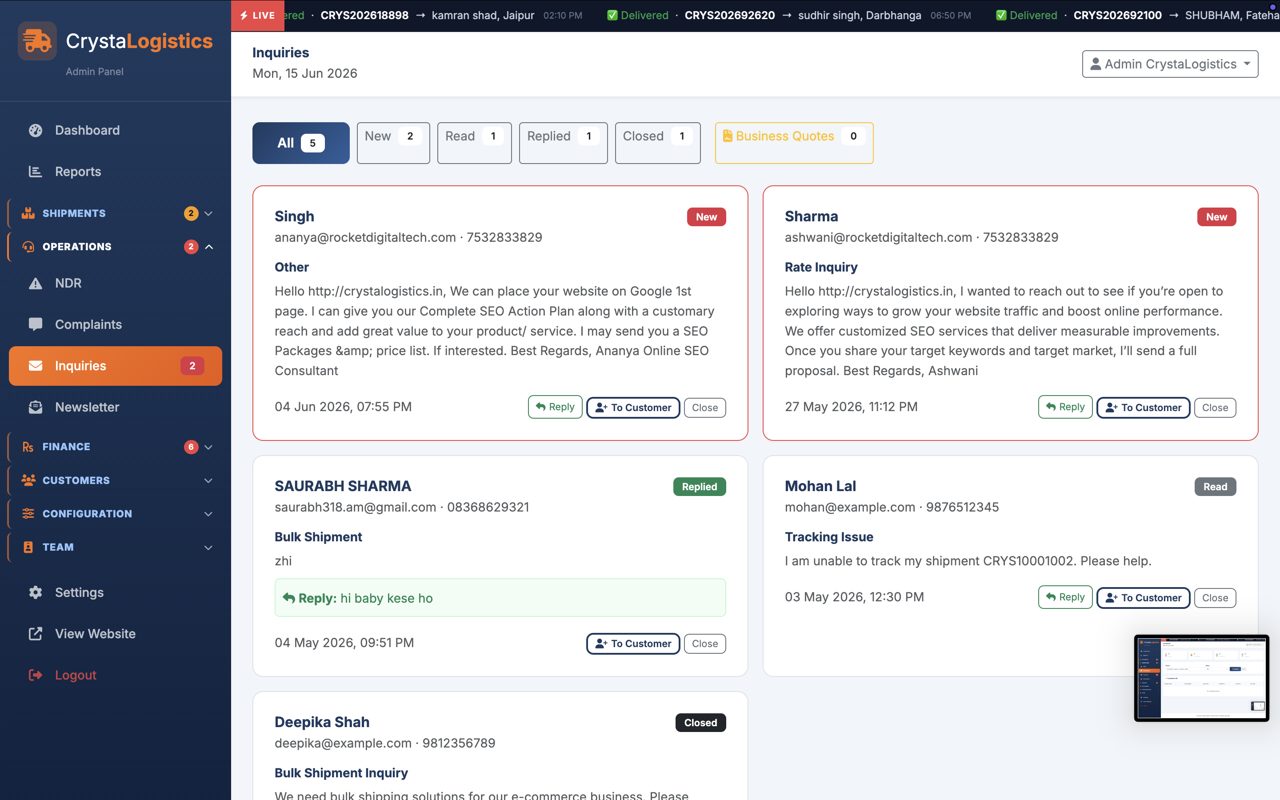Reply to Singh's inquiry
Image resolution: width=1280 pixels, height=800 pixels.
coord(555,407)
